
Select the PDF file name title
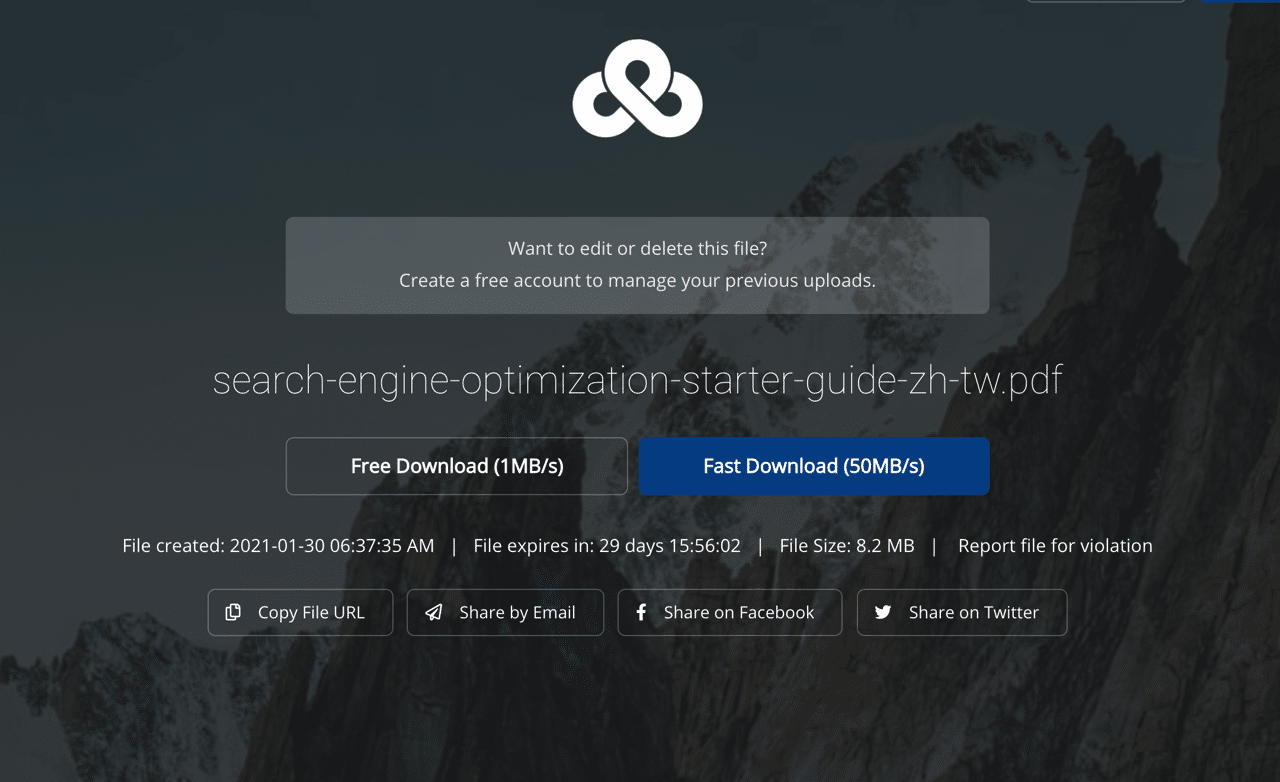point(637,380)
